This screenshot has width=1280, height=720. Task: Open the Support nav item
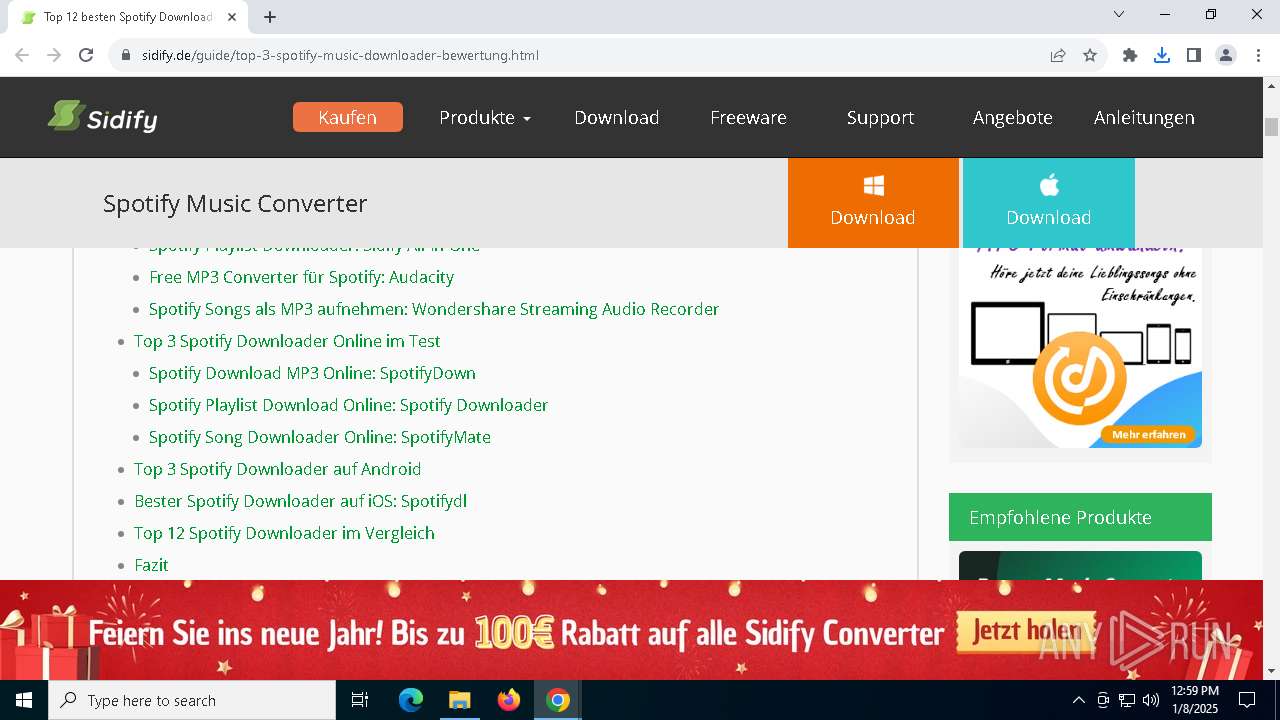(x=880, y=117)
